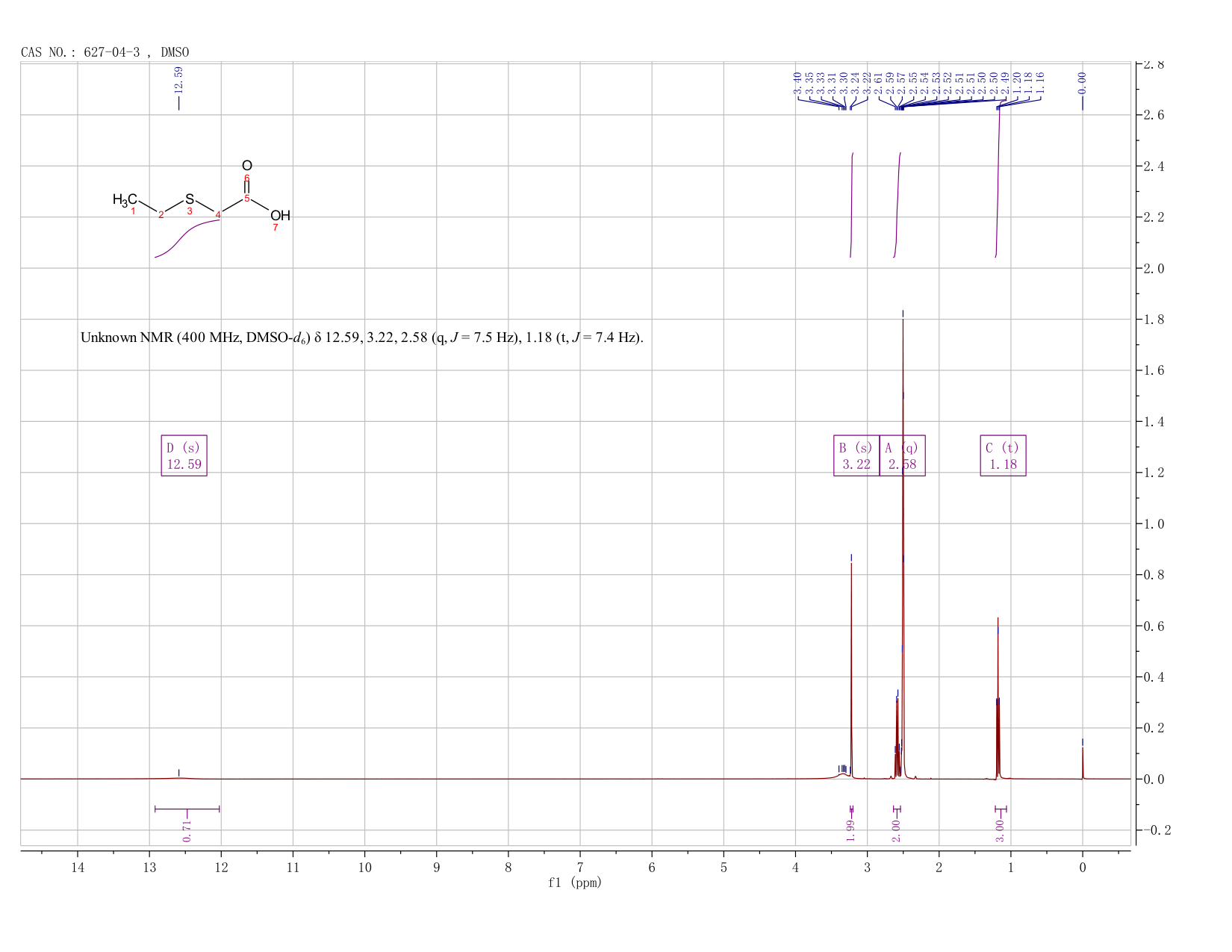The width and height of the screenshot is (1232, 952).
Task: Click the x-axis tick label "5"
Action: pyautogui.click(x=724, y=868)
